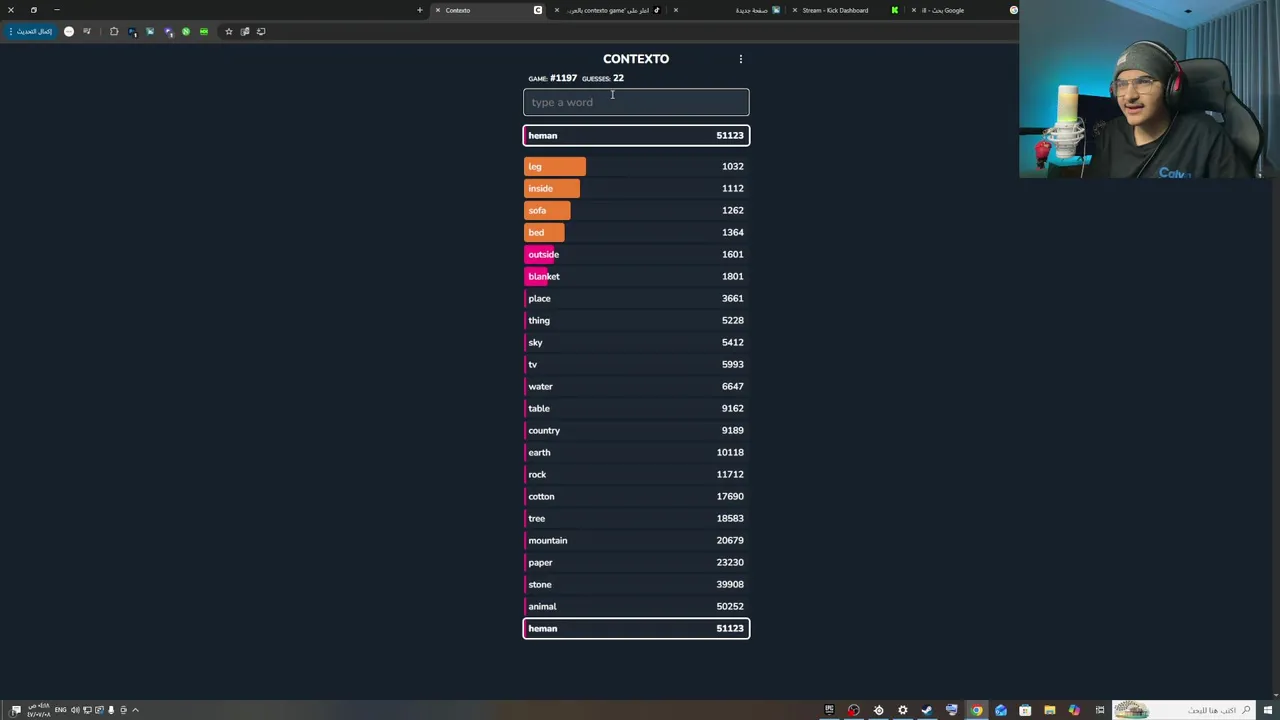This screenshot has width=1280, height=720.
Task: Select the 'mountain' guess row
Action: tap(636, 540)
